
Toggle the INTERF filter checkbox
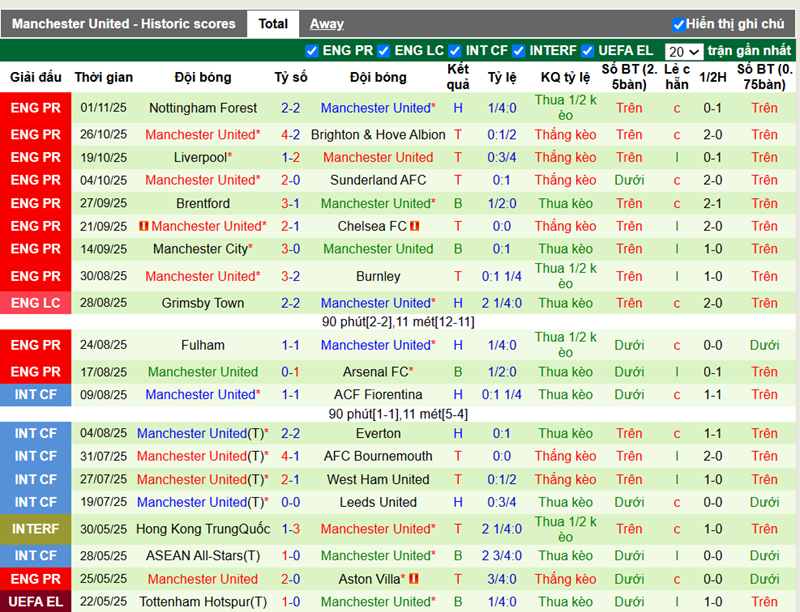[519, 51]
